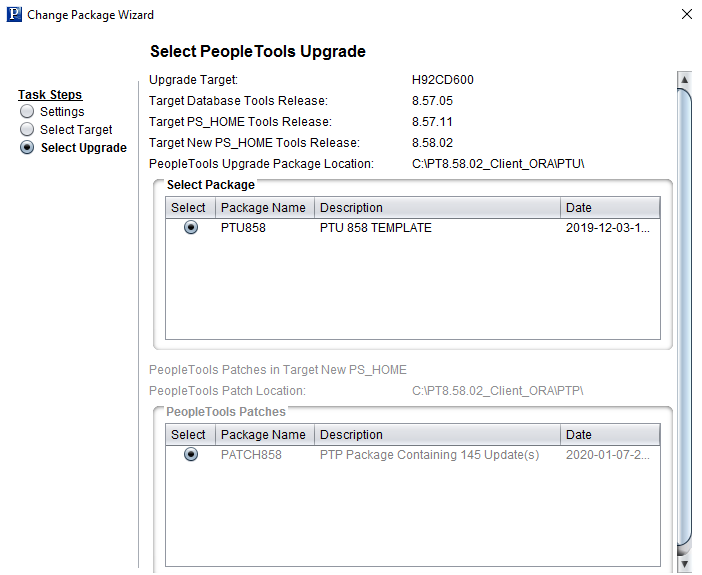Click the 2020-01-07 date cell

[x=608, y=455]
